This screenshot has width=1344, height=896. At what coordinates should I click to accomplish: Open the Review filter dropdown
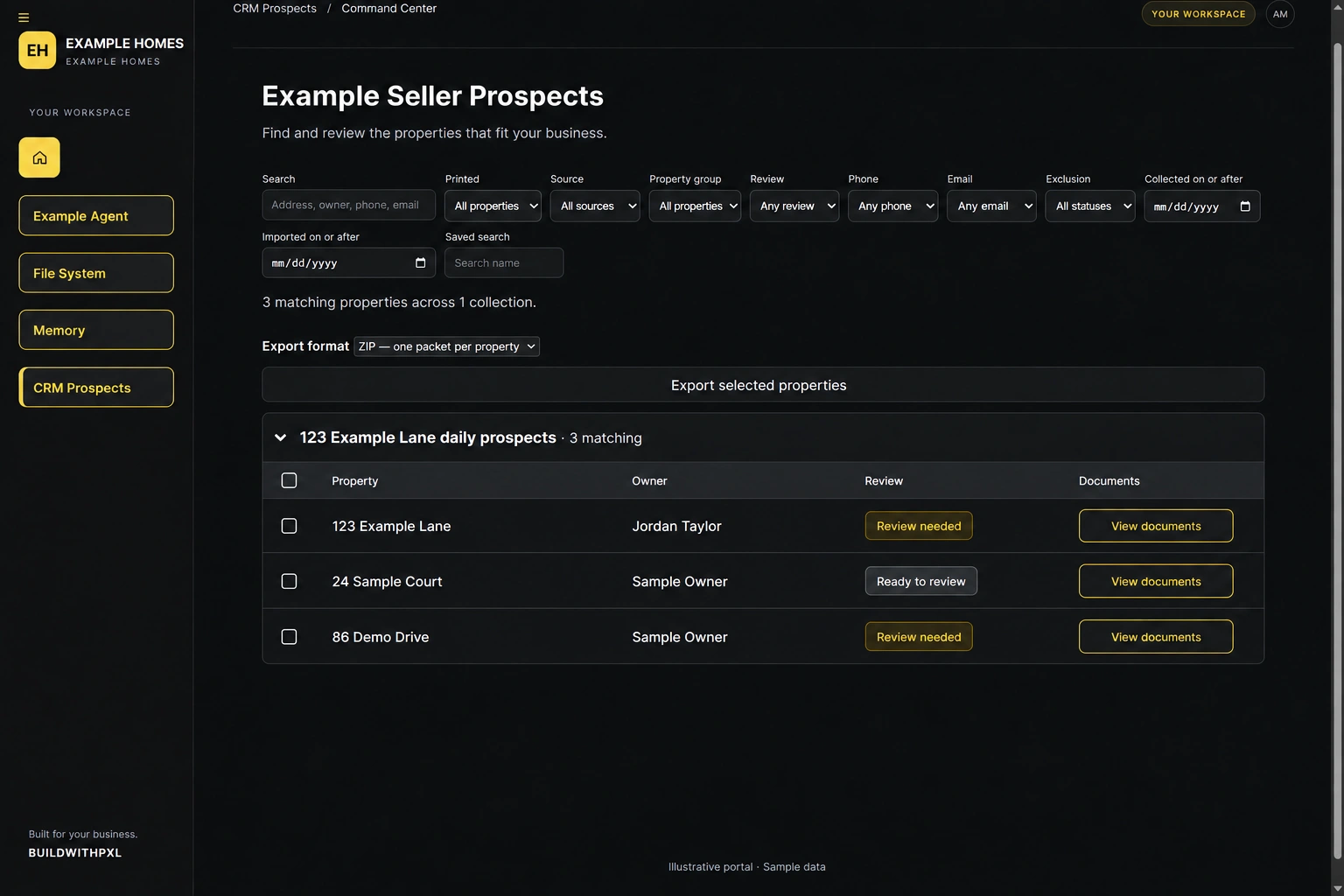coord(794,206)
